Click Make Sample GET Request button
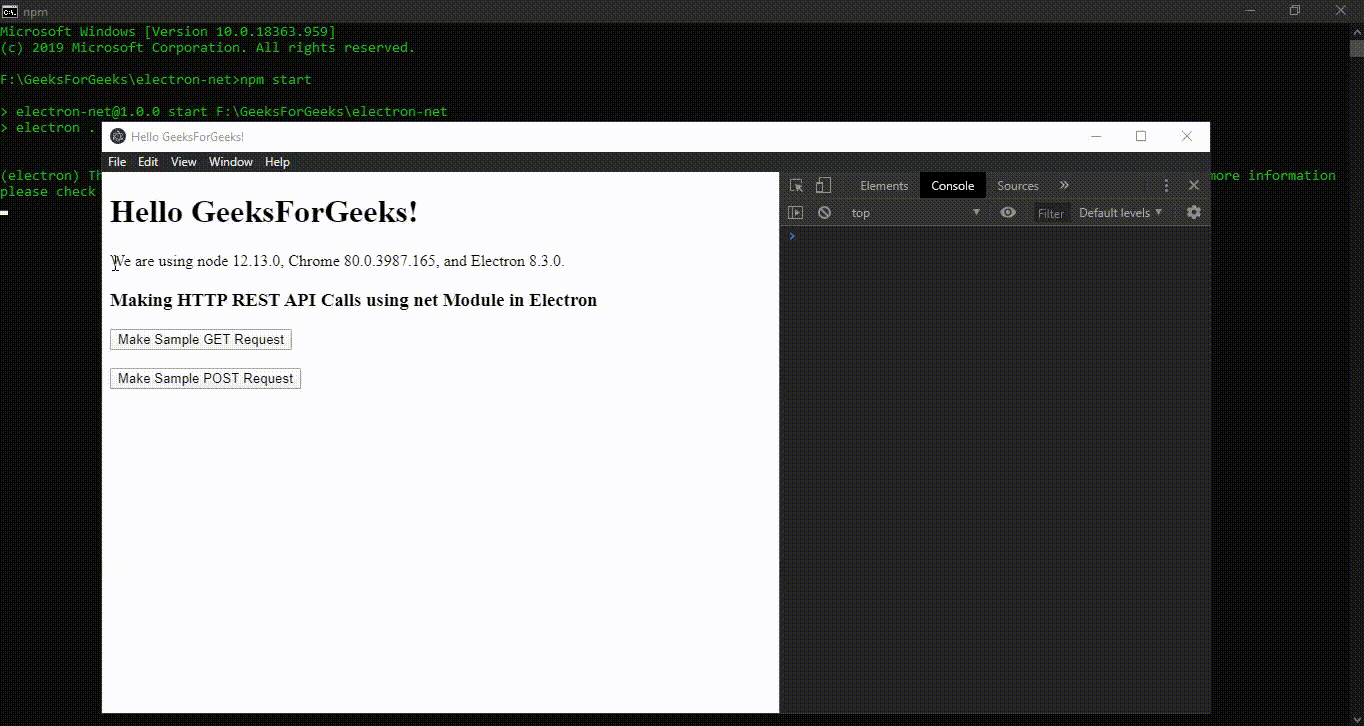The height and width of the screenshot is (726, 1364). pyautogui.click(x=201, y=340)
